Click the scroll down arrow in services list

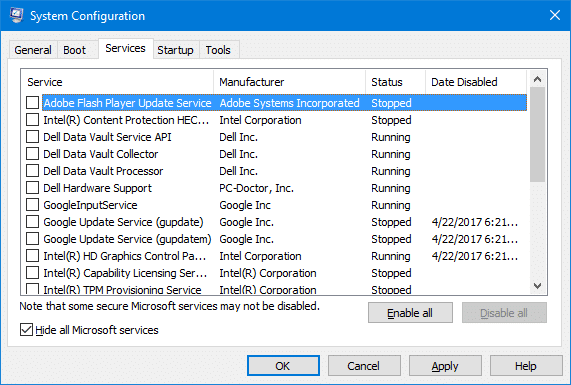coord(537,286)
